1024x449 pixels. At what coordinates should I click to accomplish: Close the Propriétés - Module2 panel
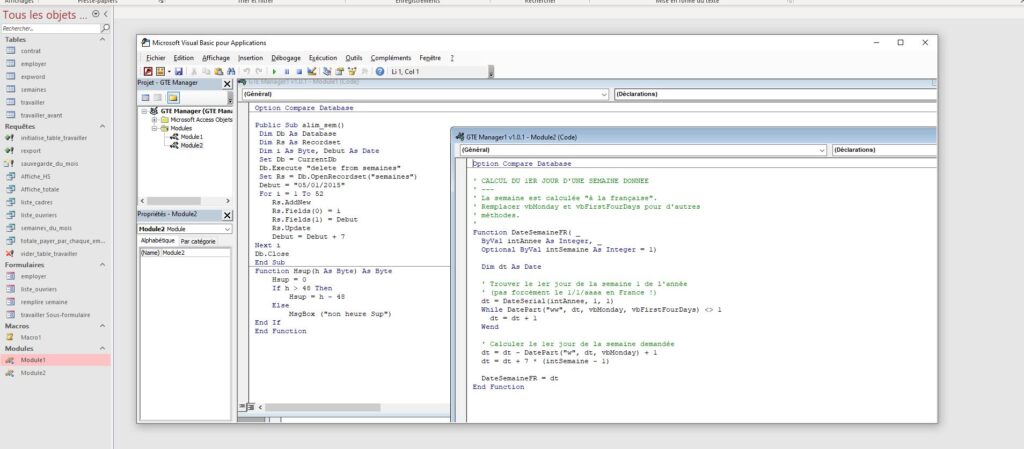[227, 214]
